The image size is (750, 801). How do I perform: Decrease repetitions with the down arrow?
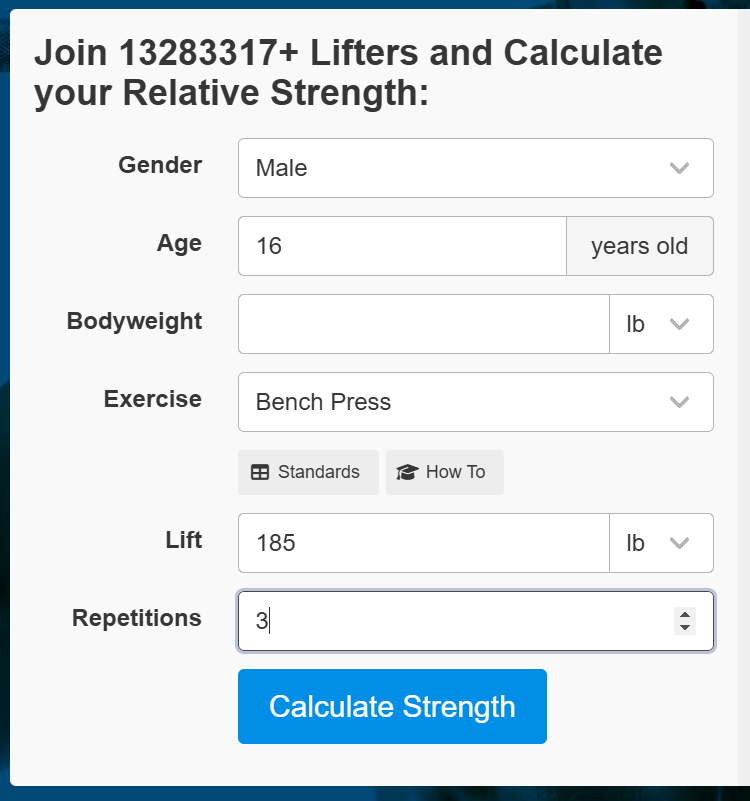(685, 627)
